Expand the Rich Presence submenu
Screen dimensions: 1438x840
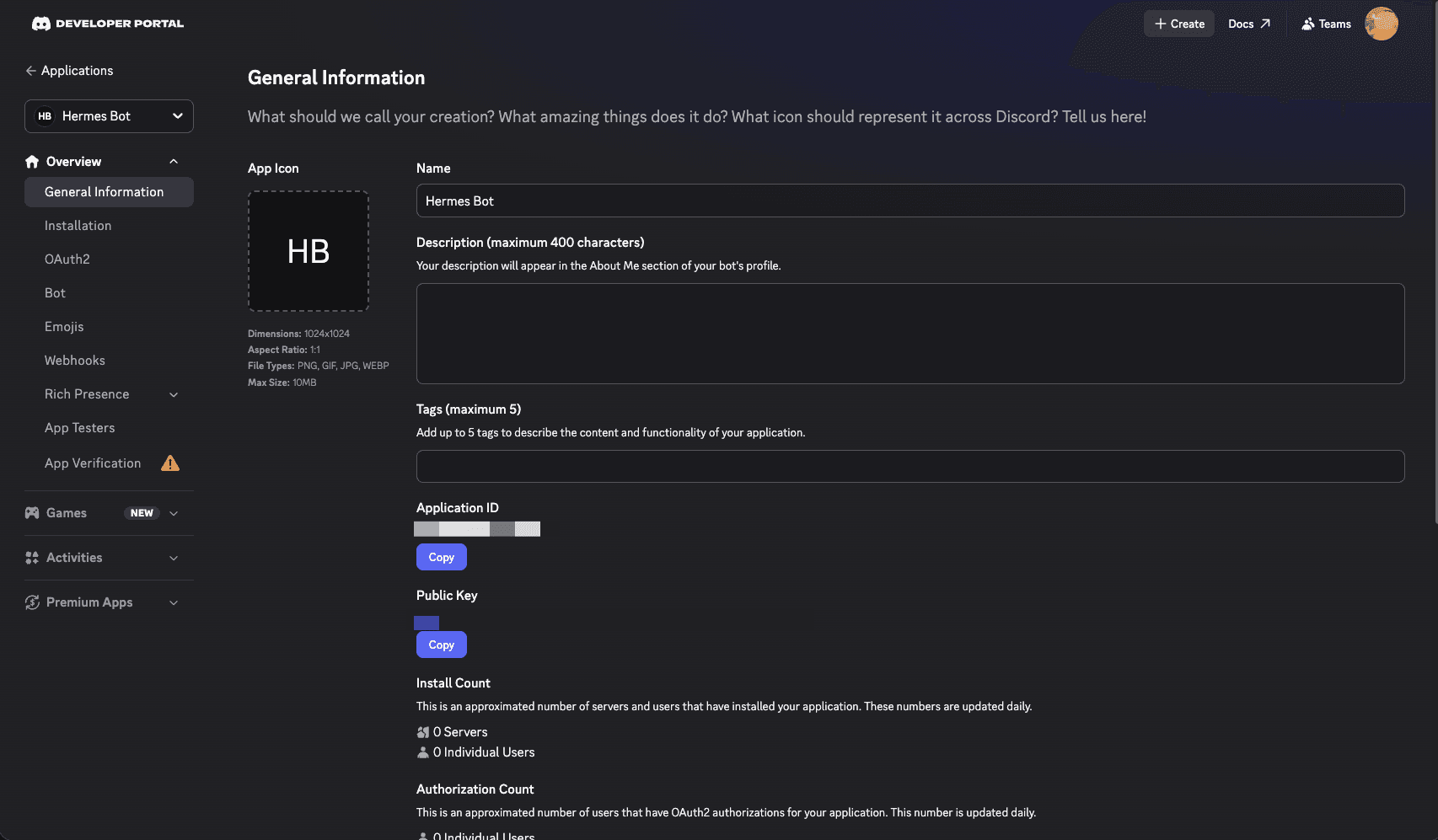pos(174,394)
